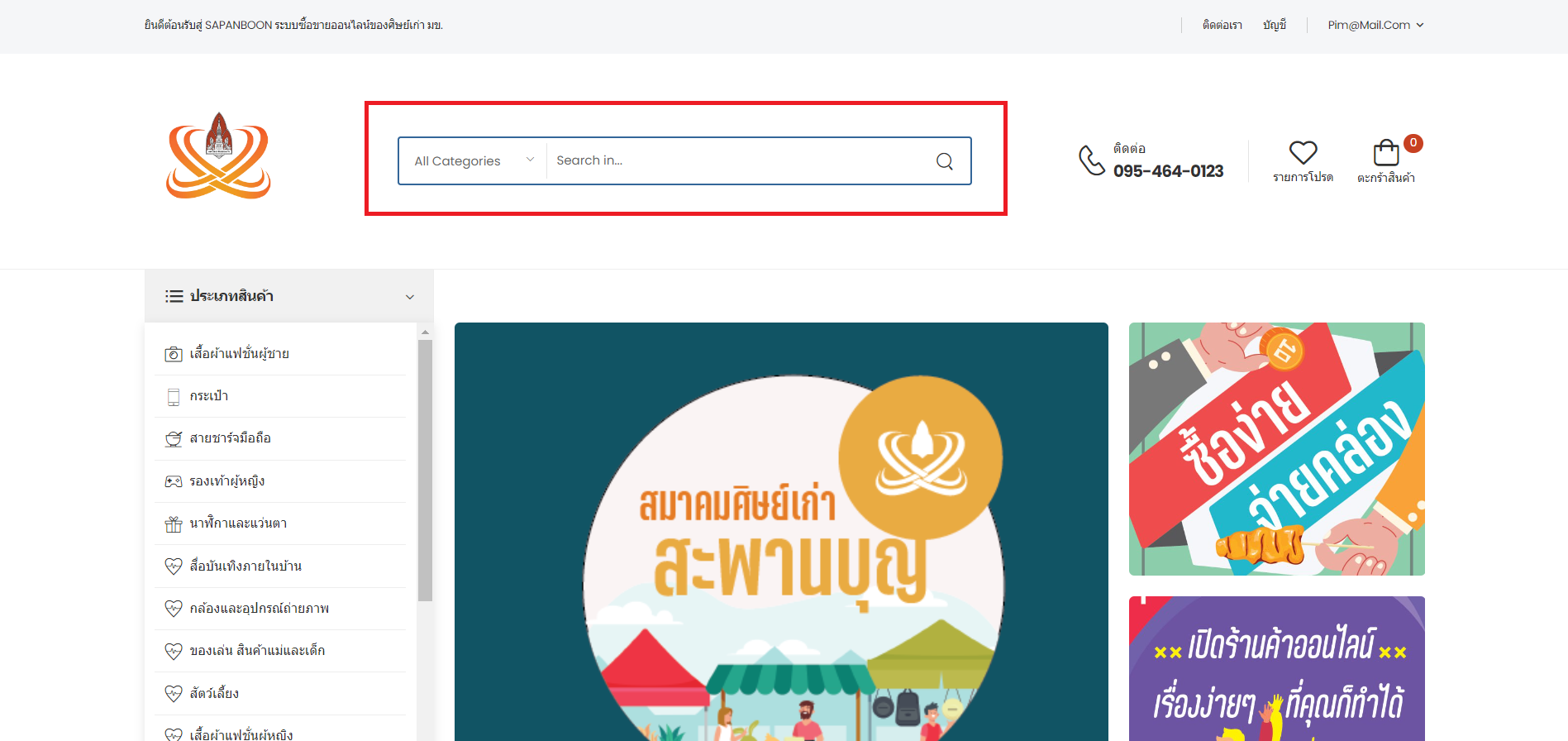Select the กล้องและอุปกรณ์ถ่ายภาพ category
Image resolution: width=1568 pixels, height=741 pixels.
point(259,609)
